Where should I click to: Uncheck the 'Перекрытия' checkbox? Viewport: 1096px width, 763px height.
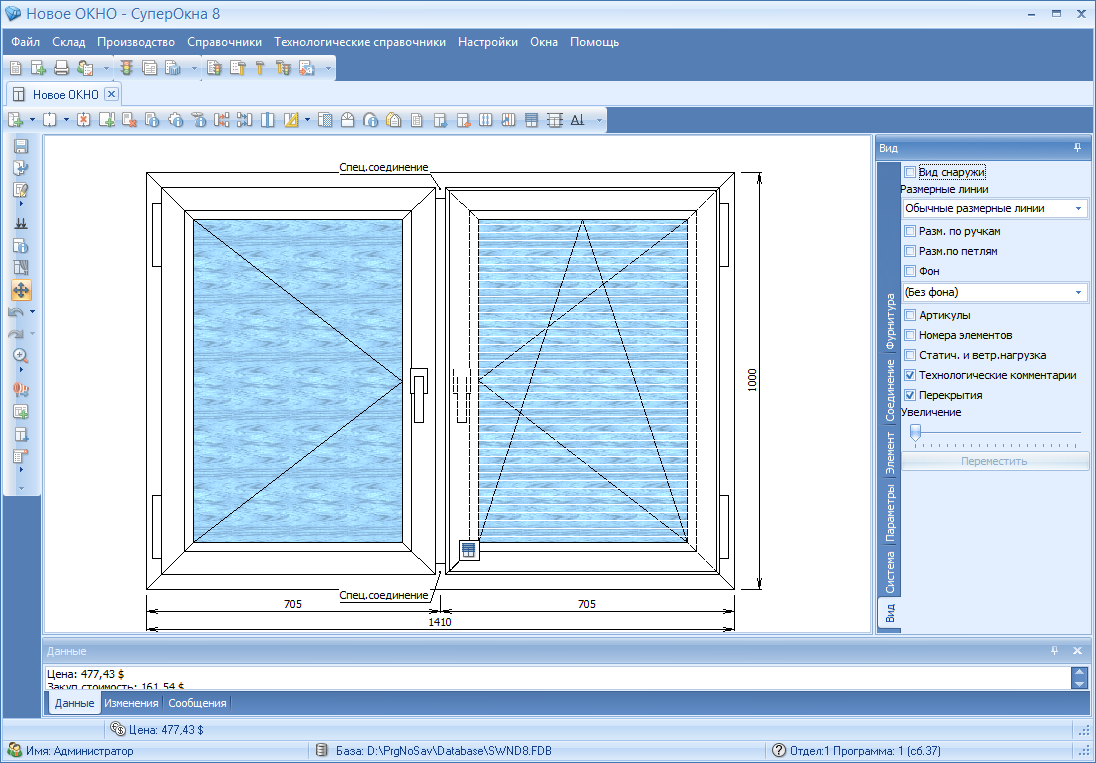[910, 395]
